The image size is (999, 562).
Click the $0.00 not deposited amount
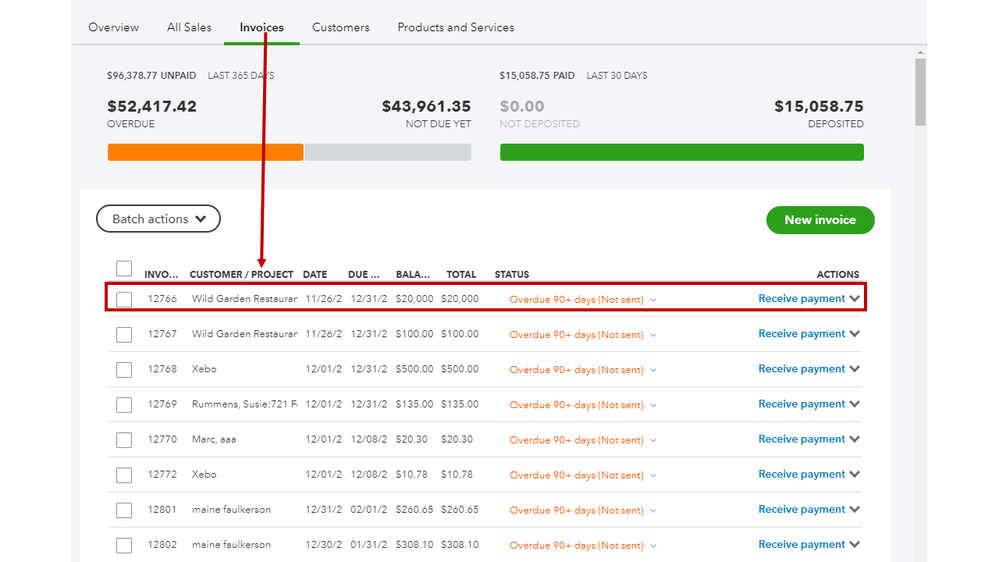pyautogui.click(x=522, y=106)
